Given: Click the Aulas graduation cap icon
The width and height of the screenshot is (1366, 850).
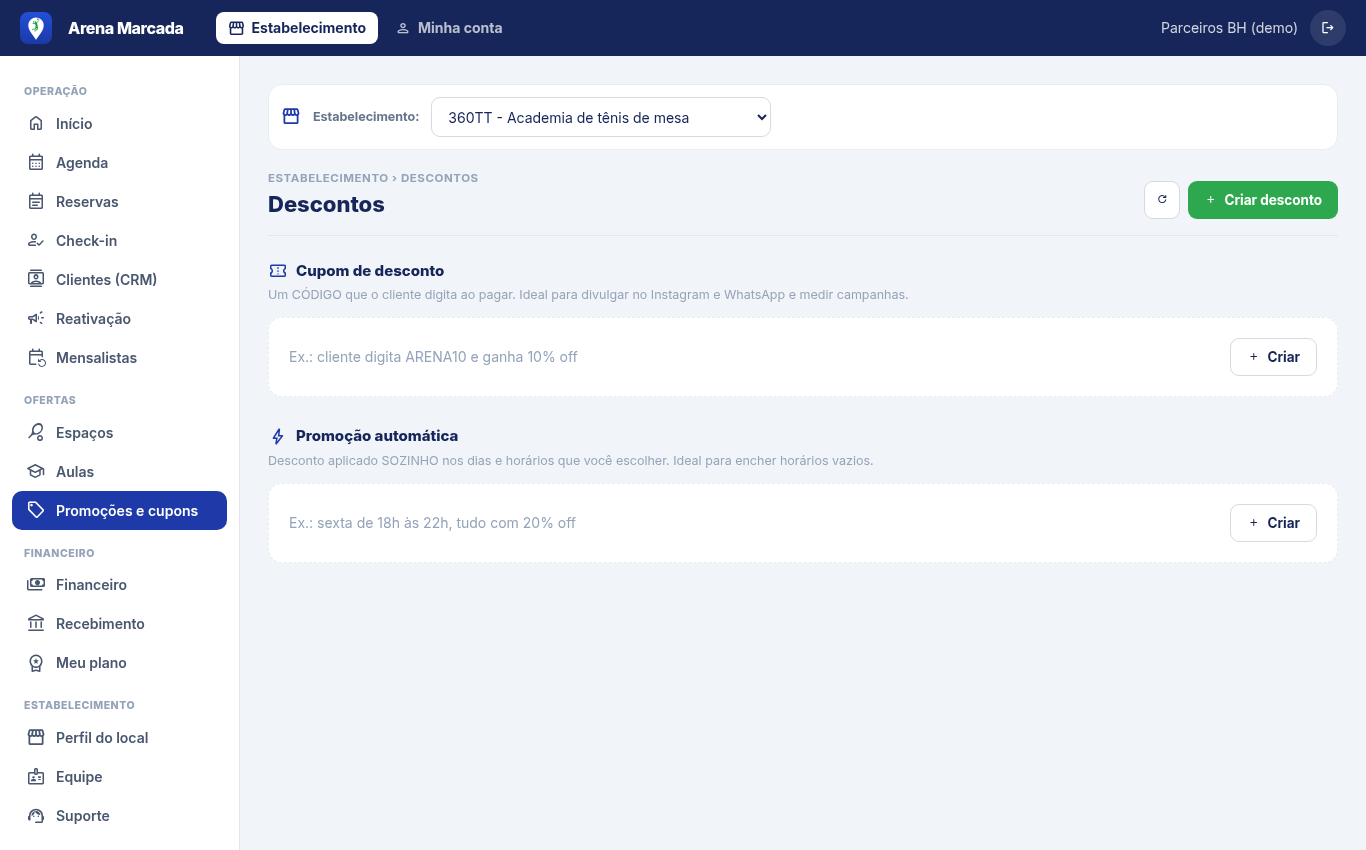Looking at the screenshot, I should (x=36, y=472).
